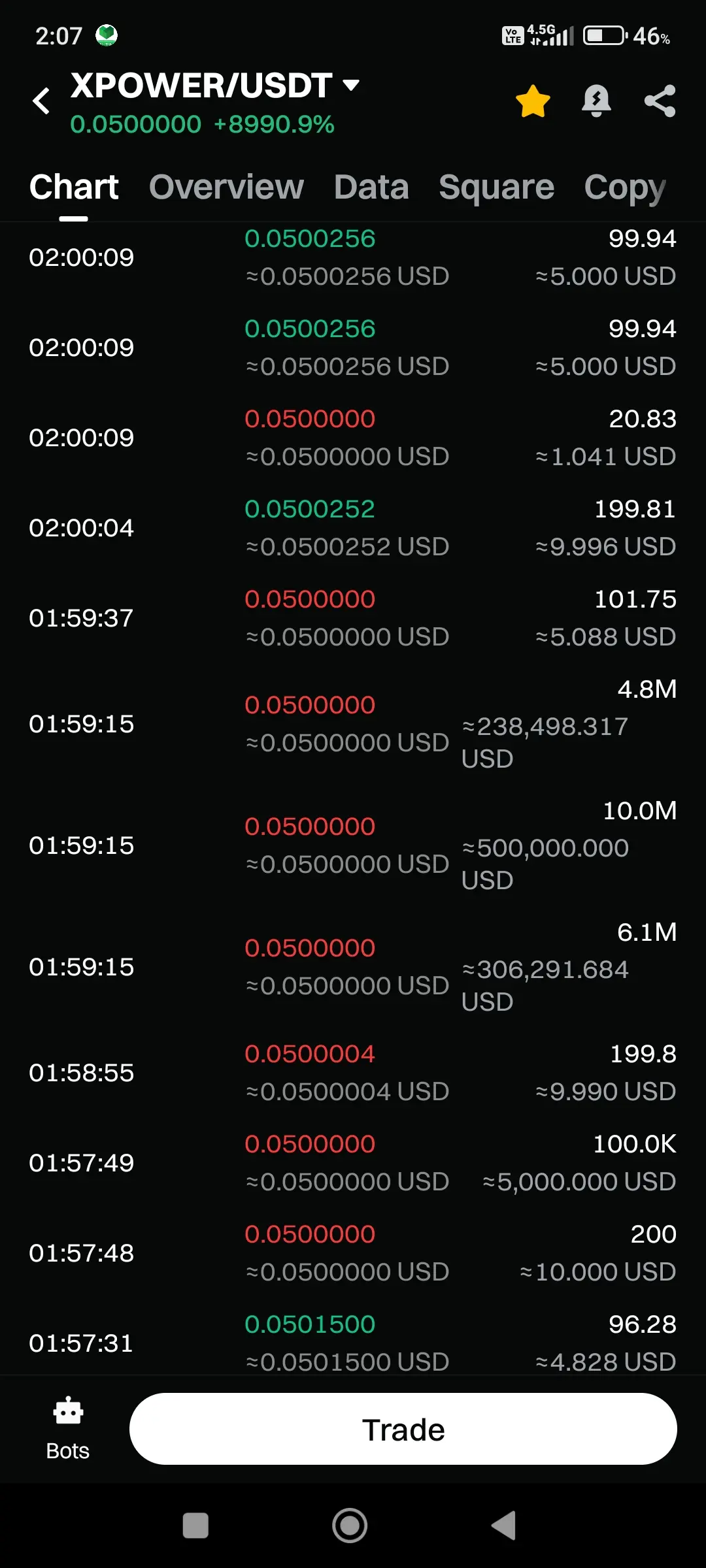
Task: Select the Chart tab
Action: coord(74,188)
